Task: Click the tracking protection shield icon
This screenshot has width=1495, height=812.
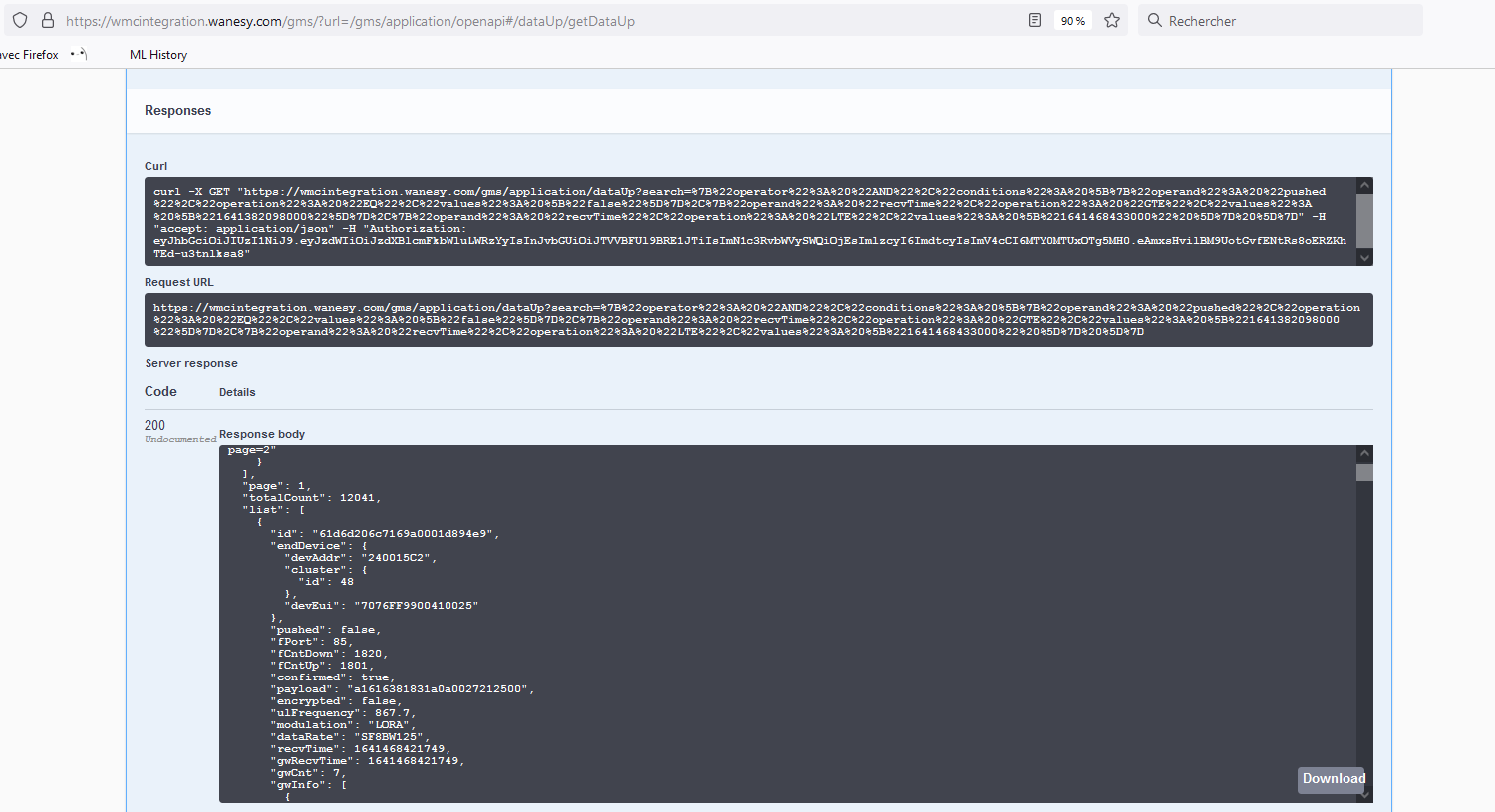Action: (x=20, y=20)
